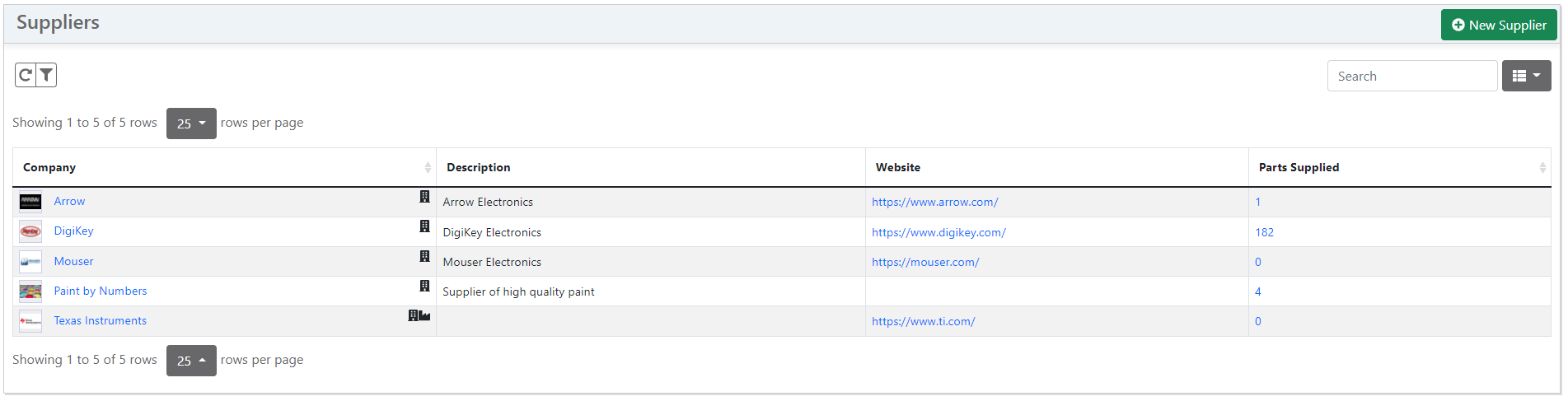Open the Mouser supplier link

click(73, 261)
